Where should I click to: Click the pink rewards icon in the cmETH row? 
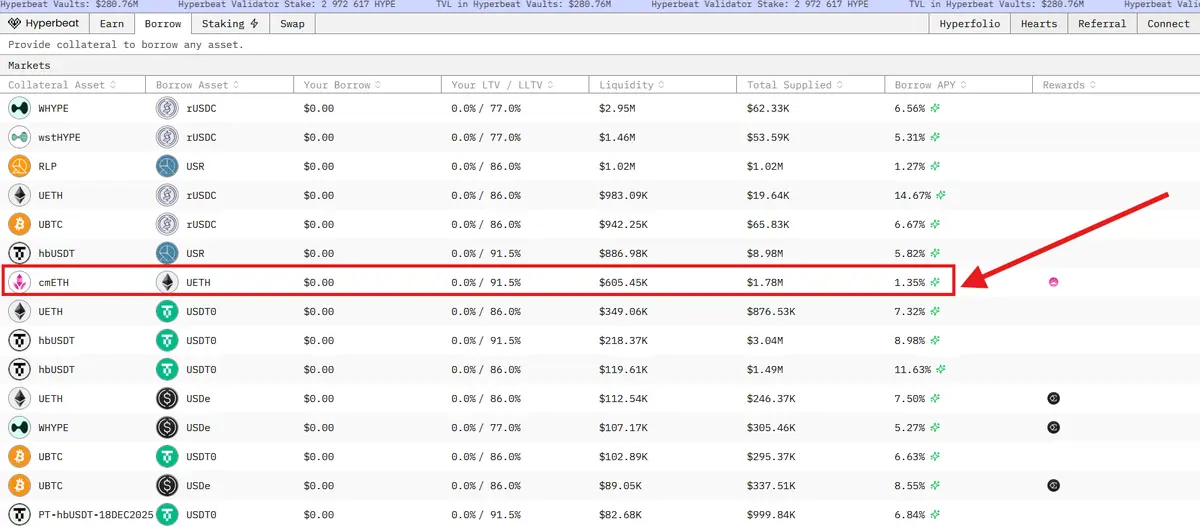point(1053,282)
